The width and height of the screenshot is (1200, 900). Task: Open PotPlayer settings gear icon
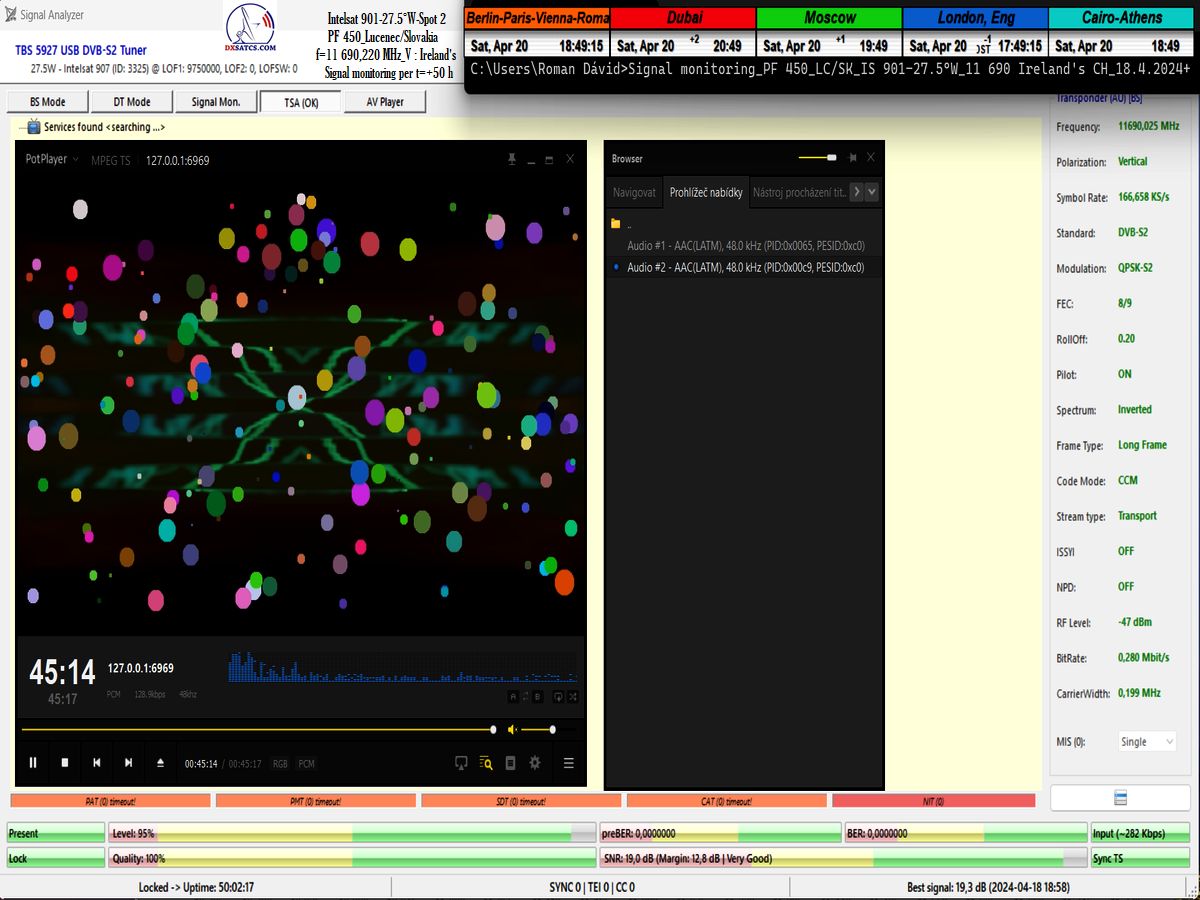(535, 763)
